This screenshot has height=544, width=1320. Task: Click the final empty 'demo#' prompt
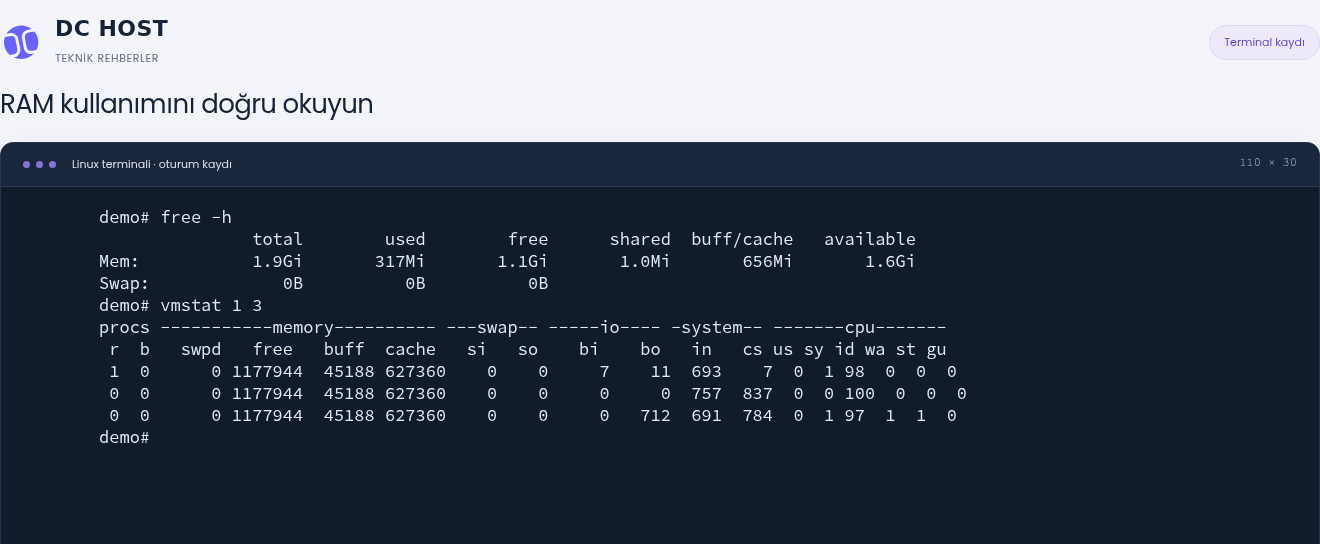tap(124, 437)
